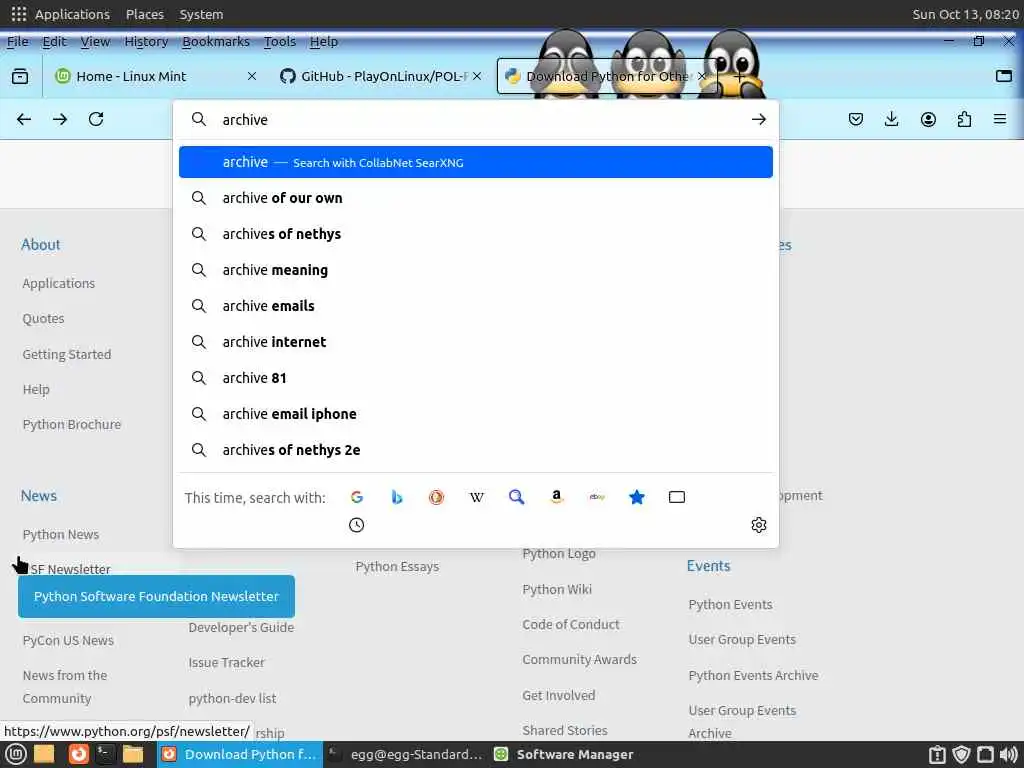Search history via the clock icon
Image resolution: width=1024 pixels, height=768 pixels.
point(357,525)
